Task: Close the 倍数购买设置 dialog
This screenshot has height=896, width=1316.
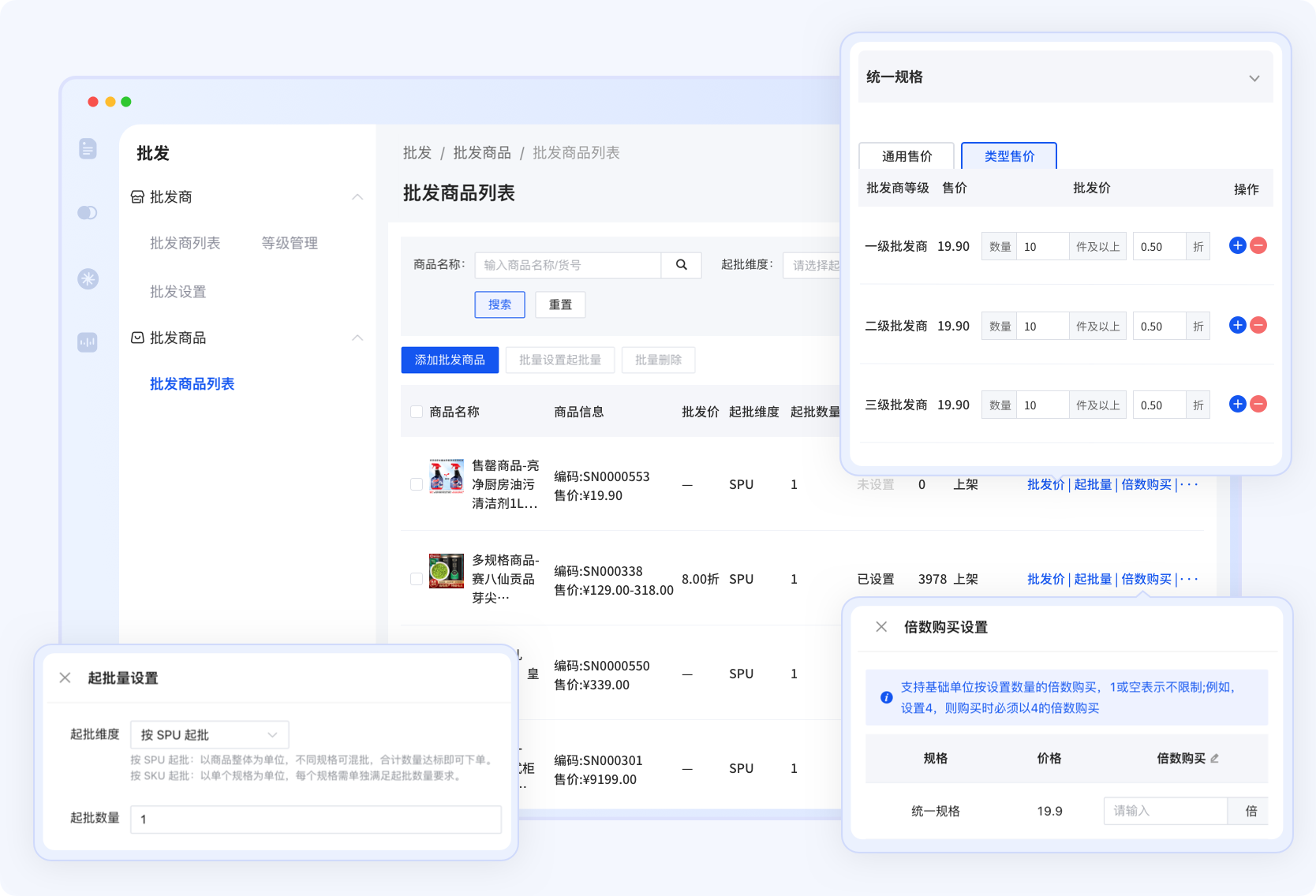Action: tap(881, 627)
